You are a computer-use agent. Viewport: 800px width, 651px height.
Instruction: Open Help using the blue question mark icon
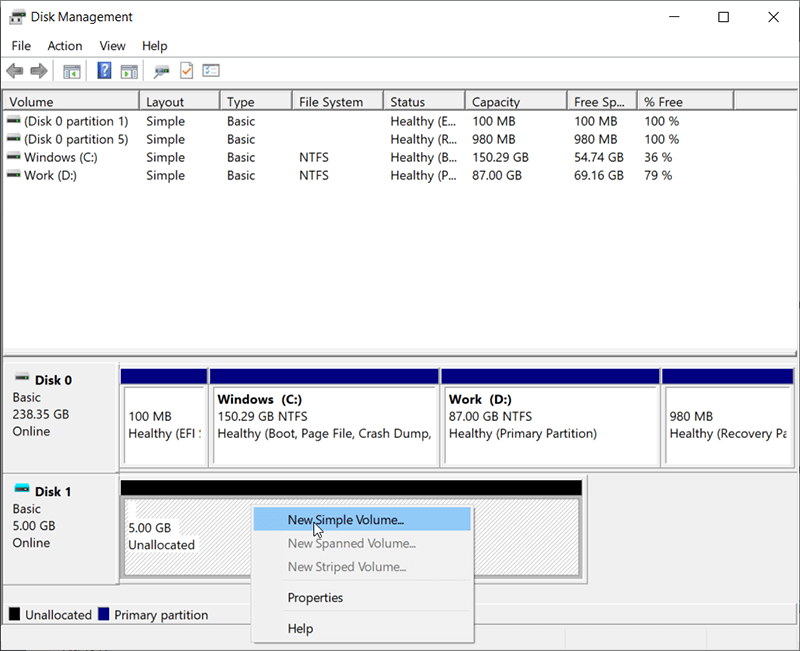(x=104, y=70)
